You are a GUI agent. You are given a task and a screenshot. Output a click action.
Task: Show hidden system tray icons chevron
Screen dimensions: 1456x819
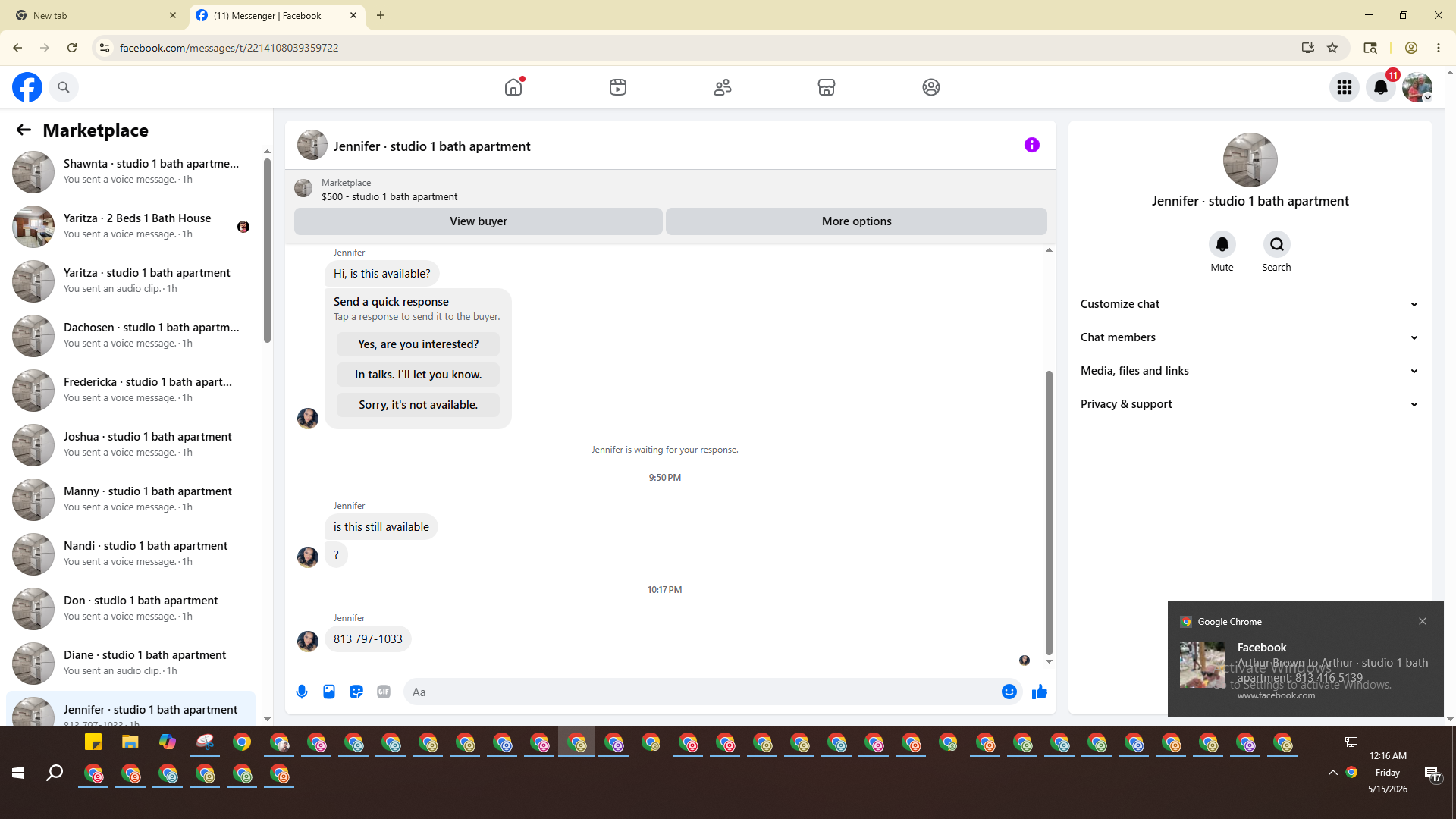(1332, 773)
